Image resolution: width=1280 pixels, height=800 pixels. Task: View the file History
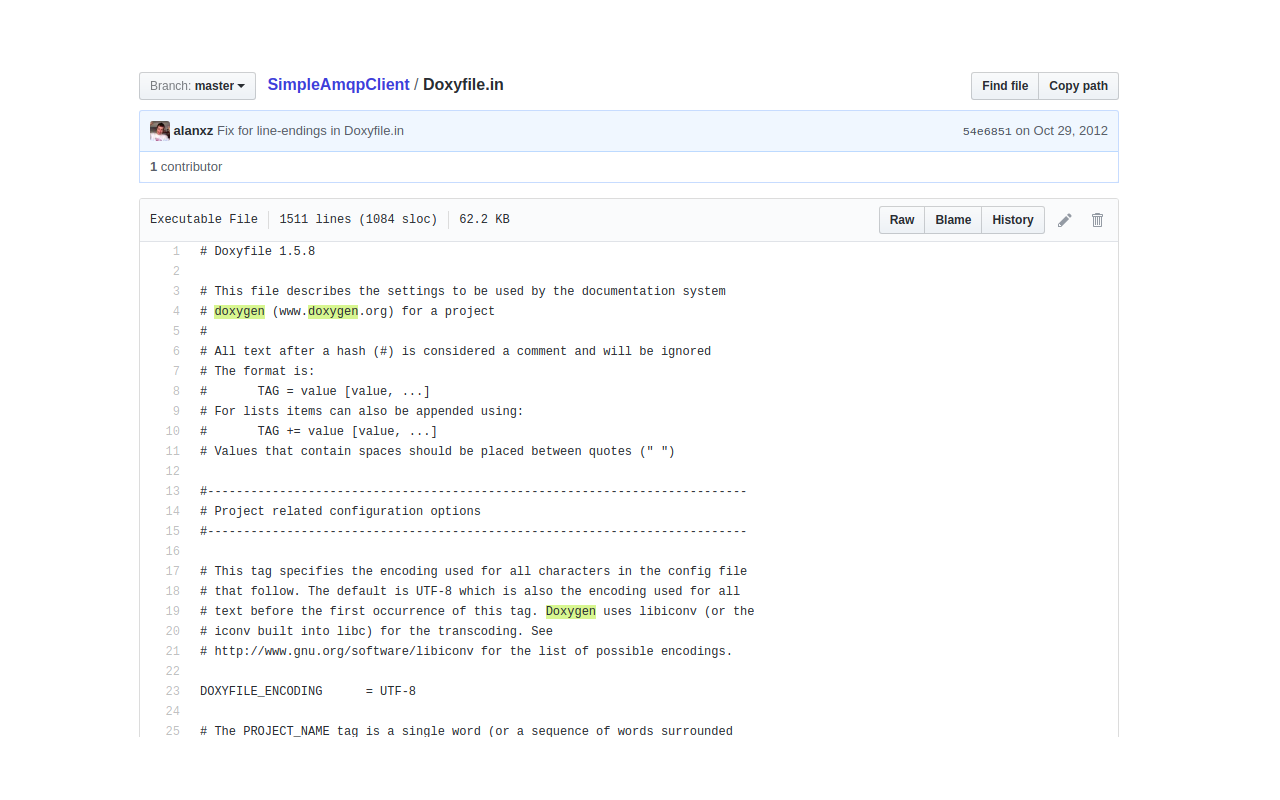click(1012, 219)
